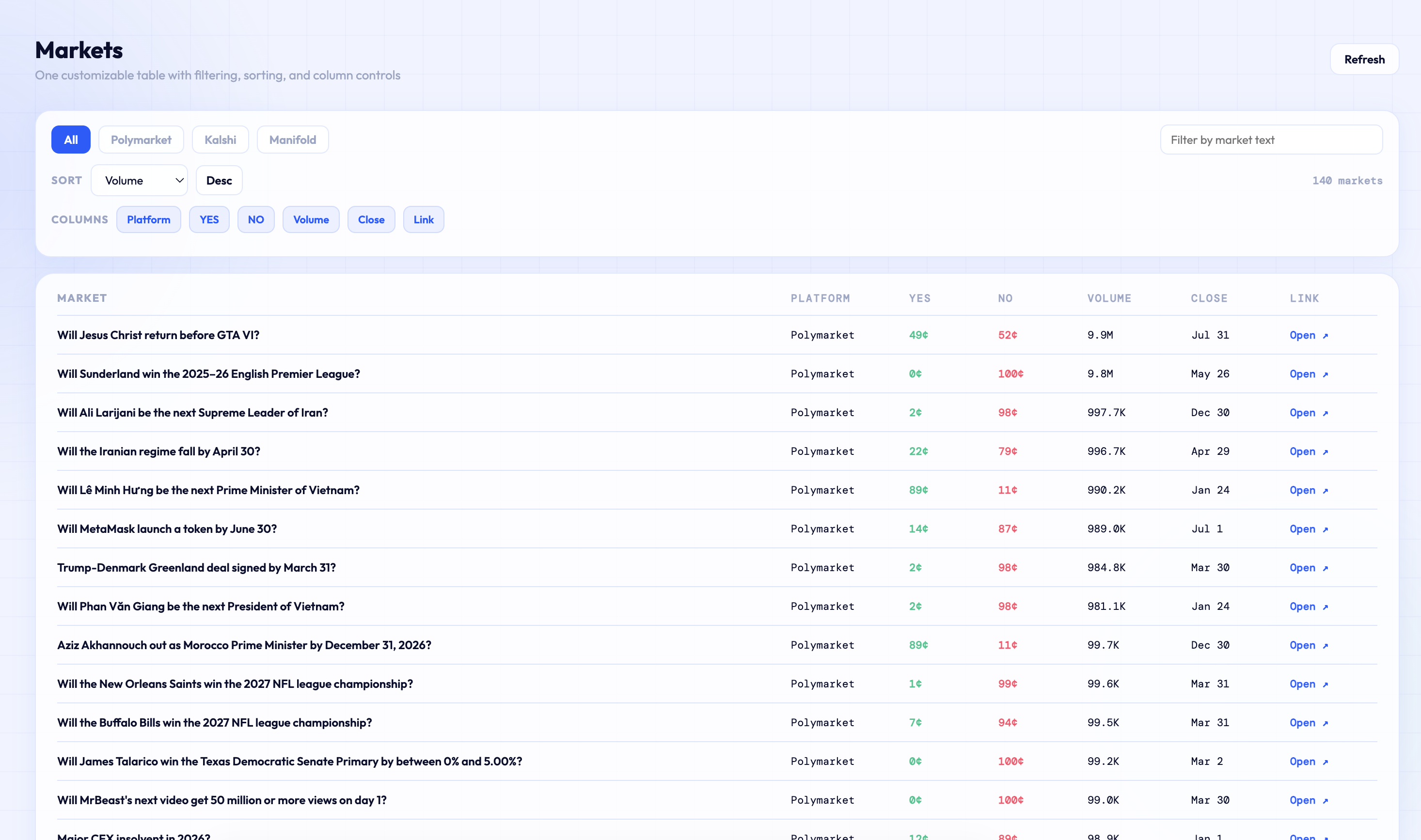This screenshot has width=1421, height=840.
Task: Click external arrow on Phan Văn Giang row
Action: pyautogui.click(x=1326, y=607)
